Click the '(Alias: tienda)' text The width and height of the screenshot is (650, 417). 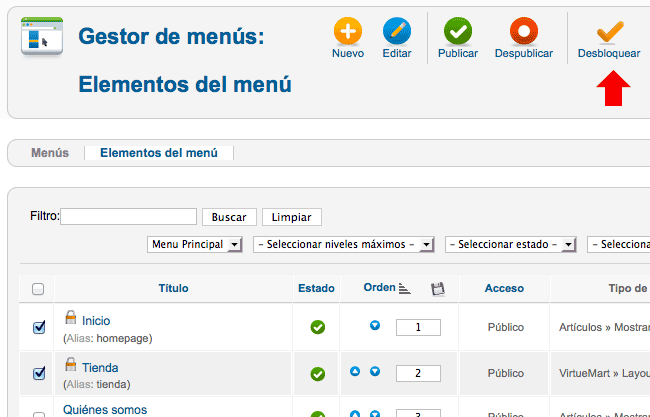97,385
